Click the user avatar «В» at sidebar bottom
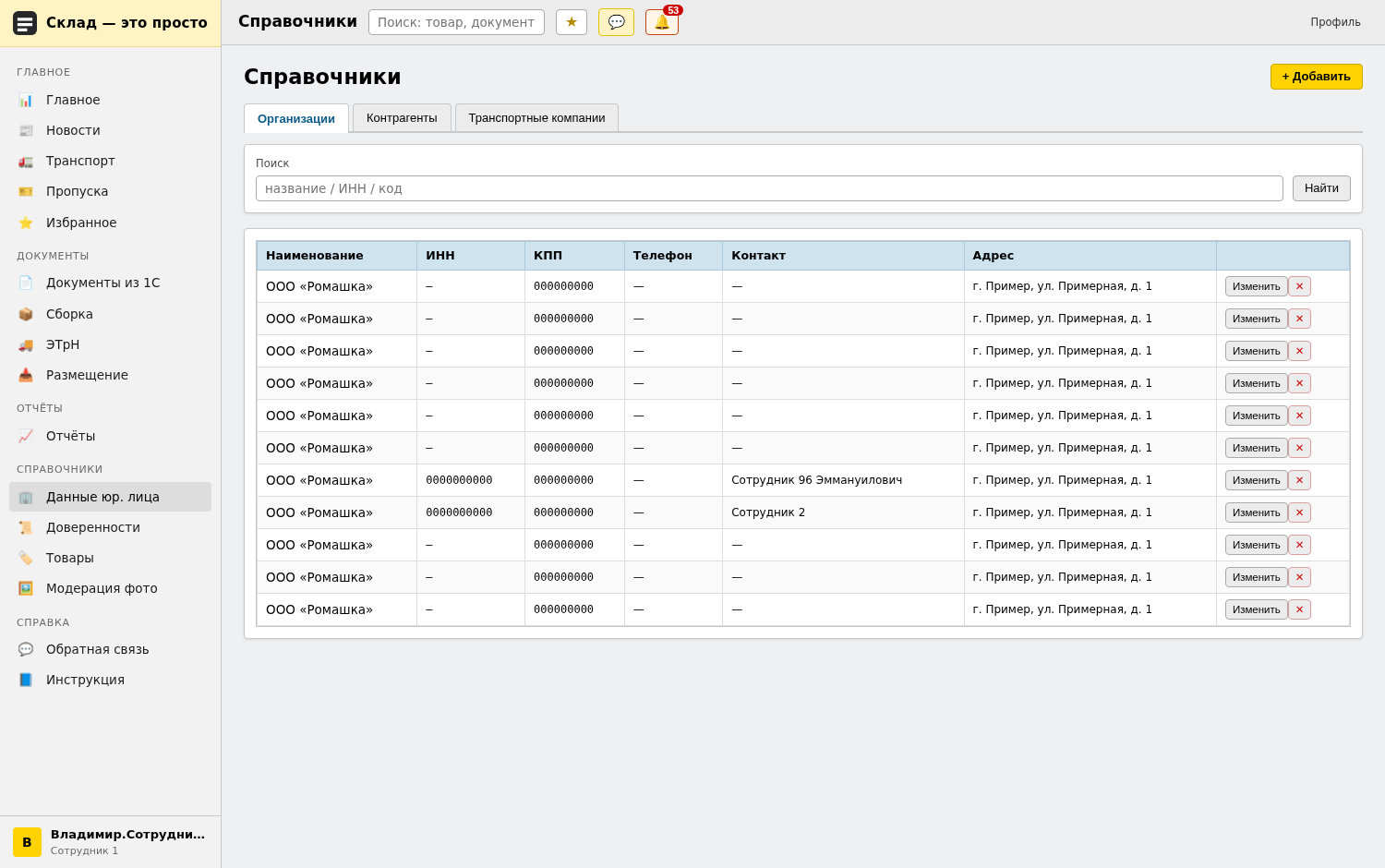The image size is (1385, 868). (27, 842)
